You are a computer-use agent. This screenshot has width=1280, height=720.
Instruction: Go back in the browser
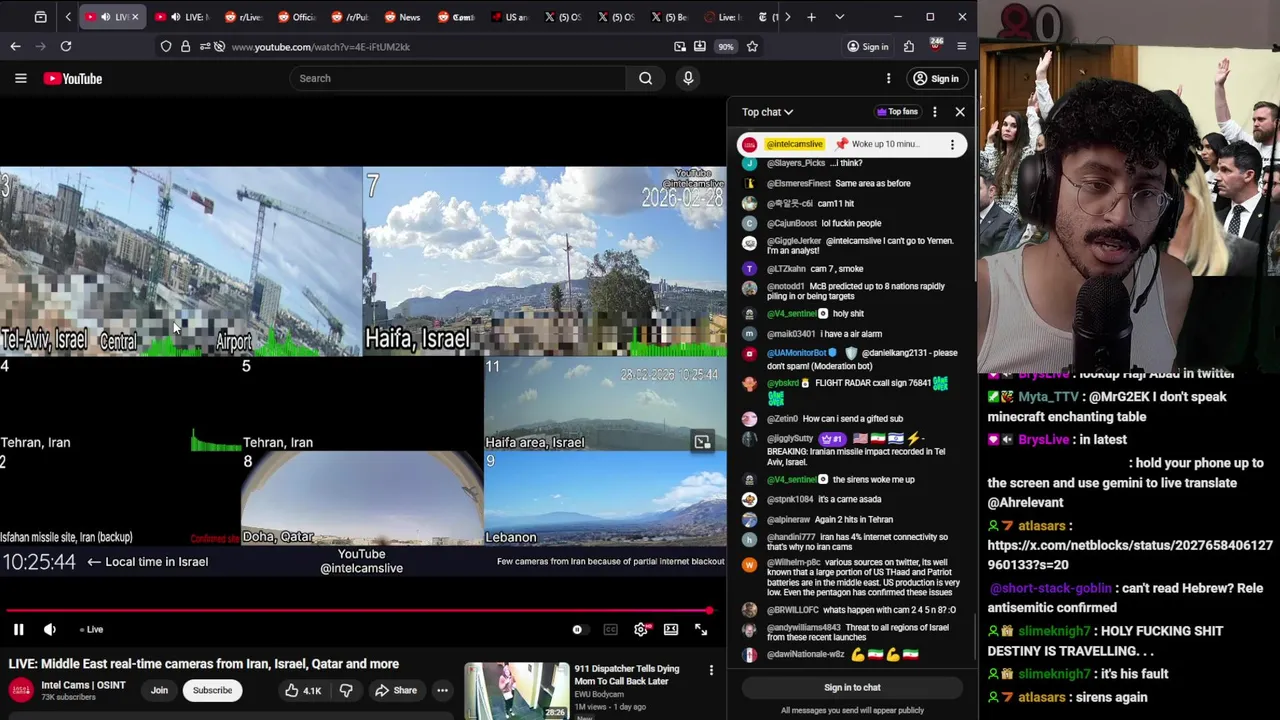point(15,46)
